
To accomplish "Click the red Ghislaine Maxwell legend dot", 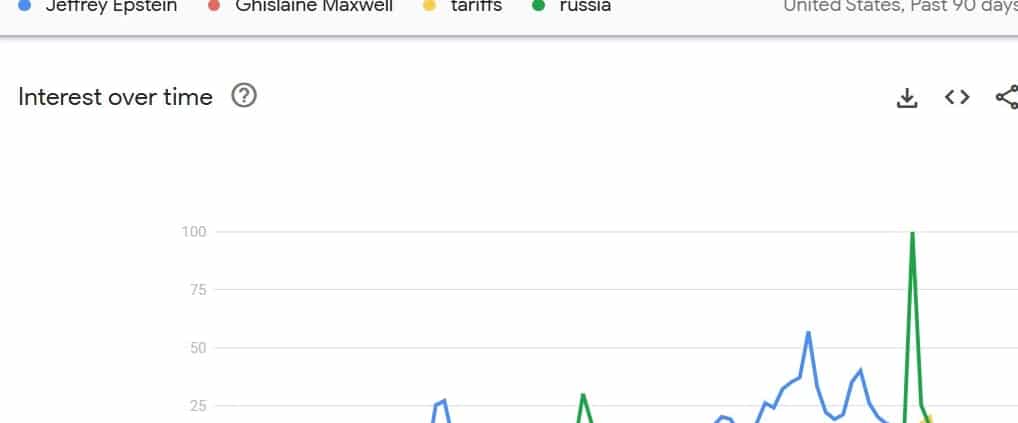I will coord(214,6).
